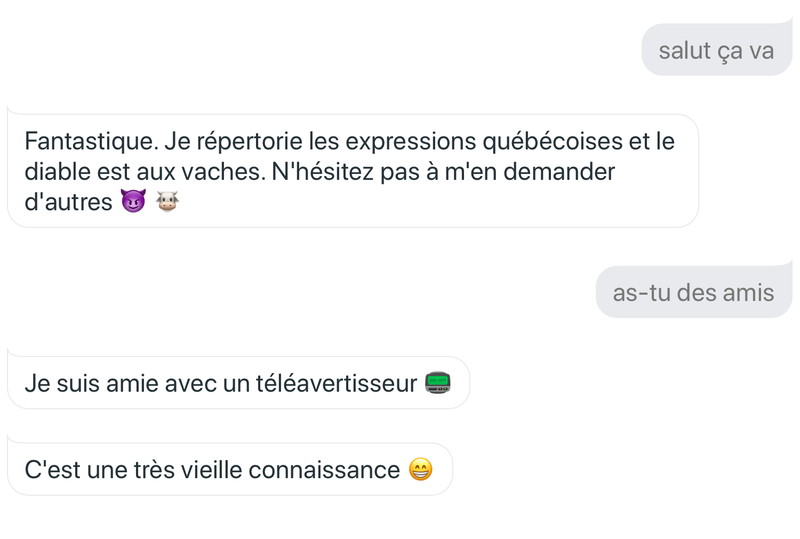Select the "salut ça va" sent message

(716, 51)
